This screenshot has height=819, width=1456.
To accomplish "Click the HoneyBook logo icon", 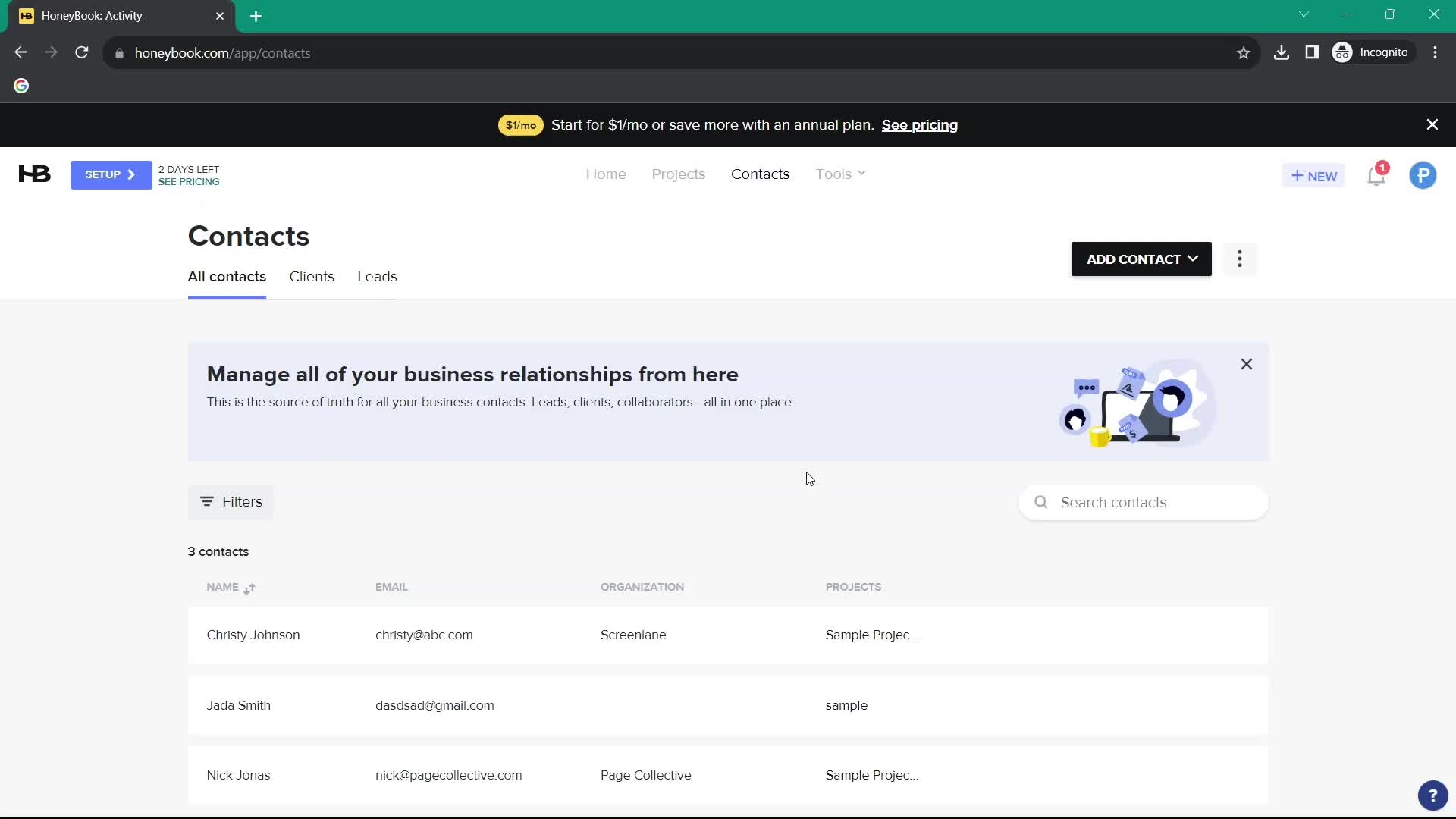I will [34, 174].
